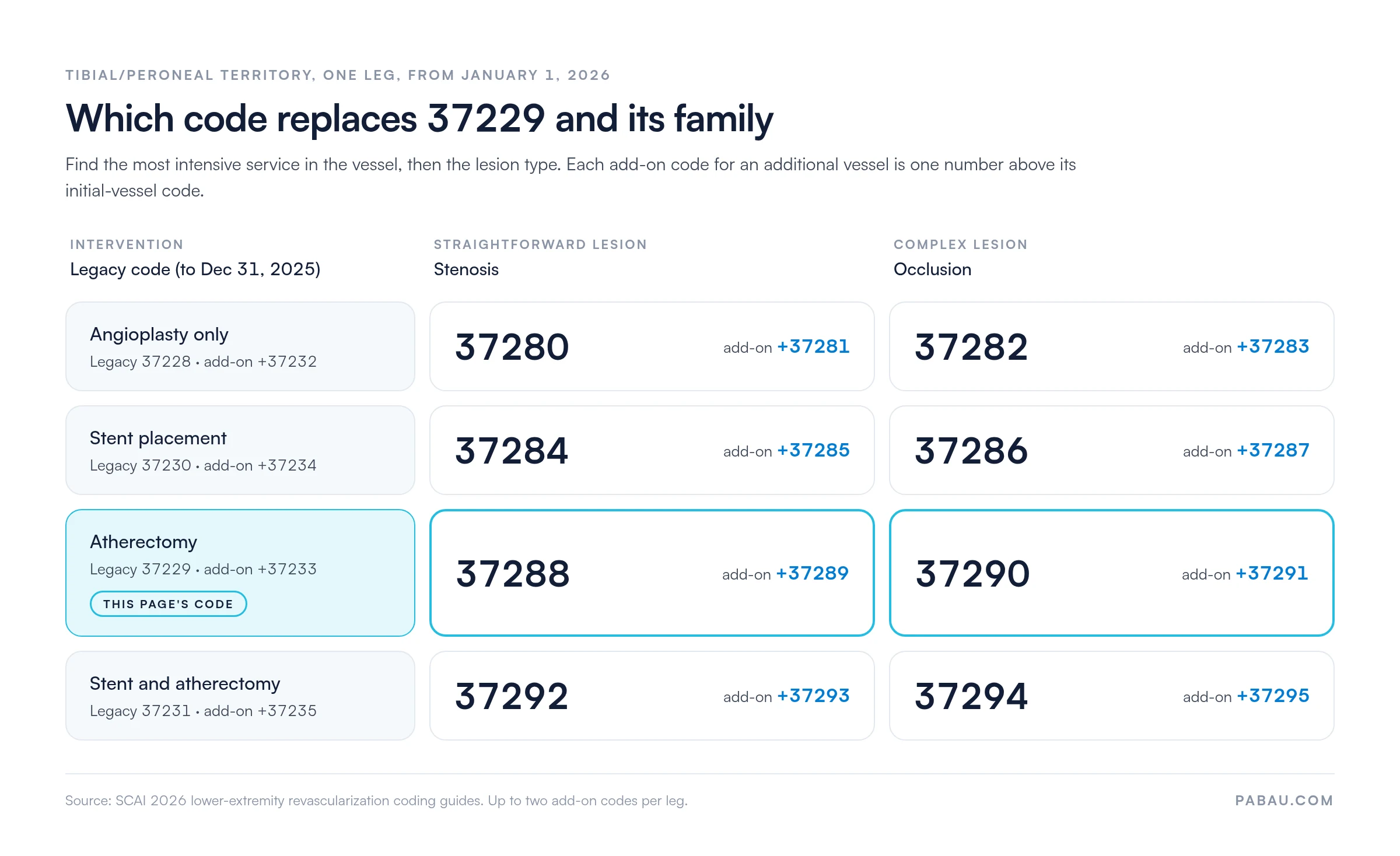Screen dimensions: 1400x856
Task: Click the 37280 code card
Action: pos(652,346)
